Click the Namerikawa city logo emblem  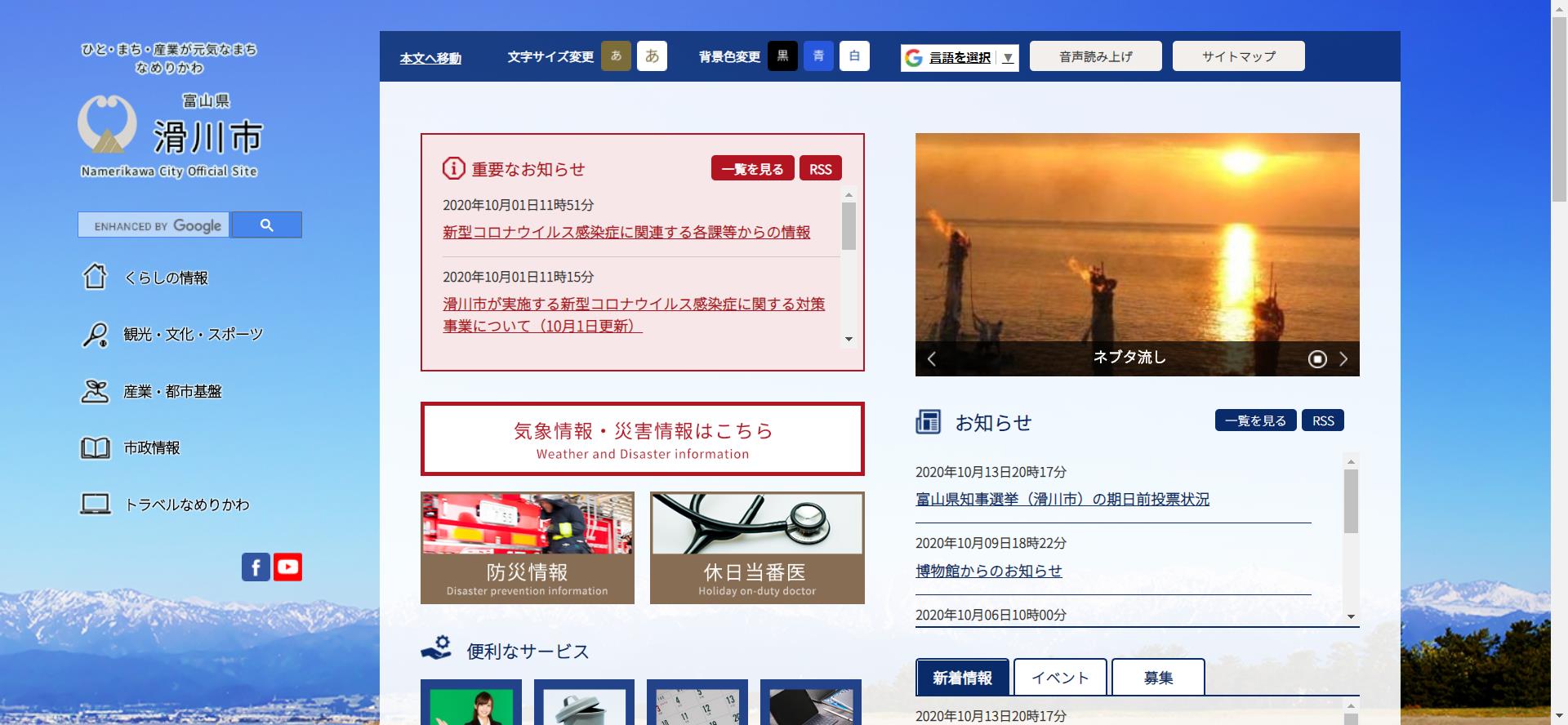pyautogui.click(x=107, y=124)
